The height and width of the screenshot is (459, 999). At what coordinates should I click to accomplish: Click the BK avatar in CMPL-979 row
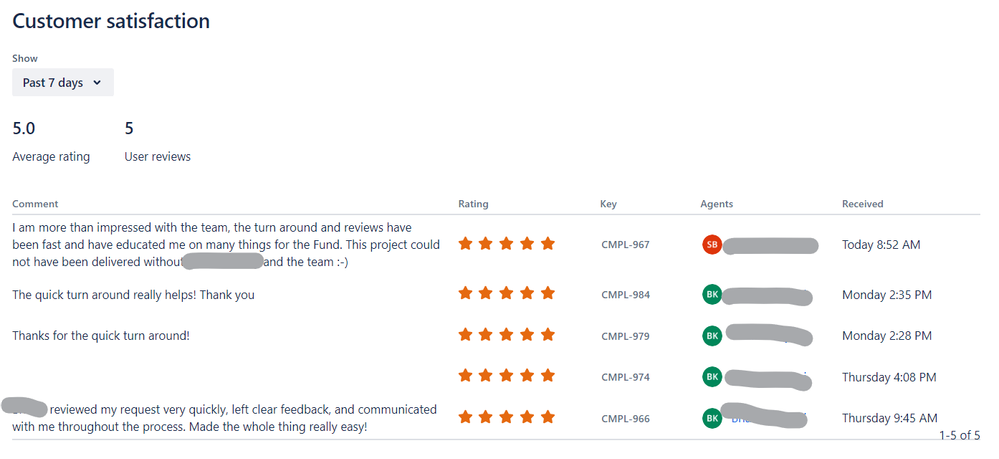712,335
